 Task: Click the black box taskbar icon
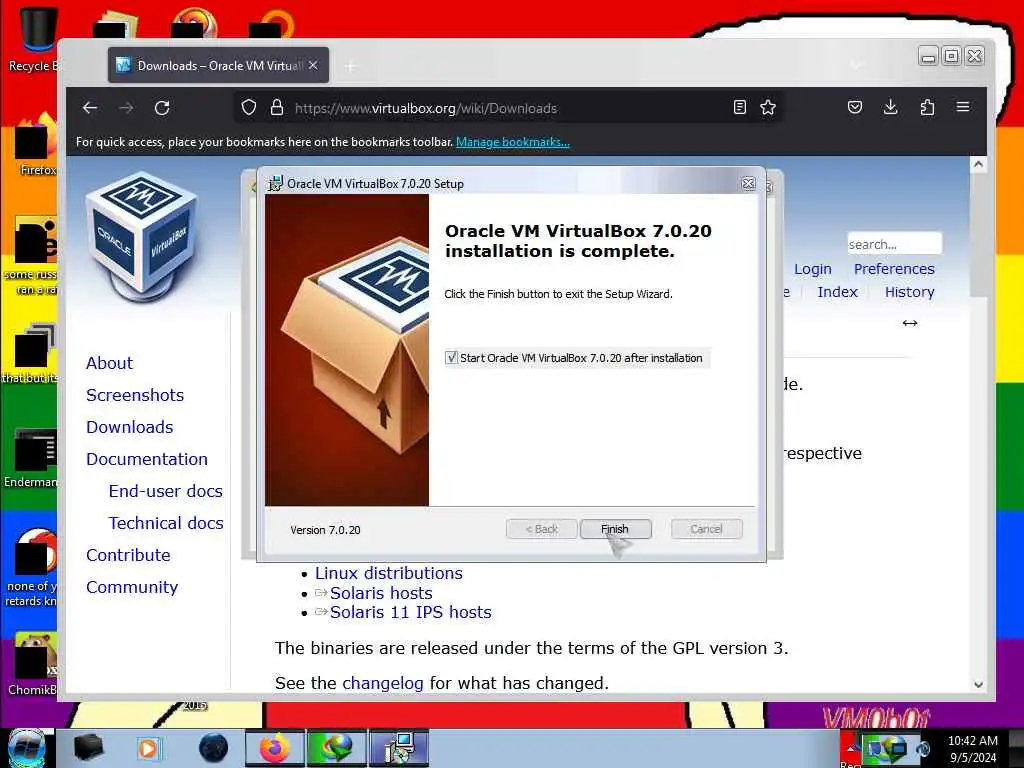point(88,748)
